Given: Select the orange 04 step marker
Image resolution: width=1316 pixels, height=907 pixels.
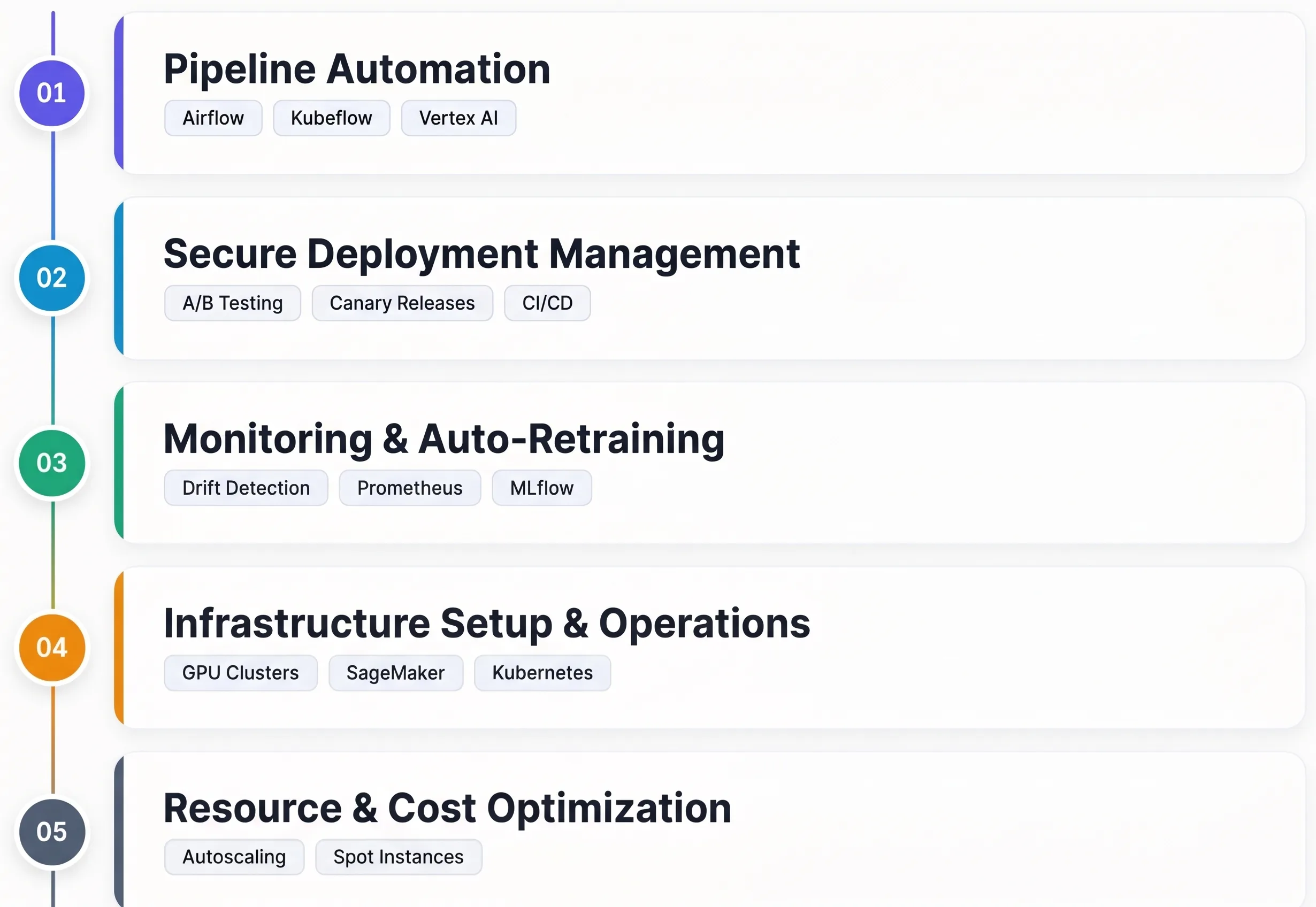Looking at the screenshot, I should 52,647.
